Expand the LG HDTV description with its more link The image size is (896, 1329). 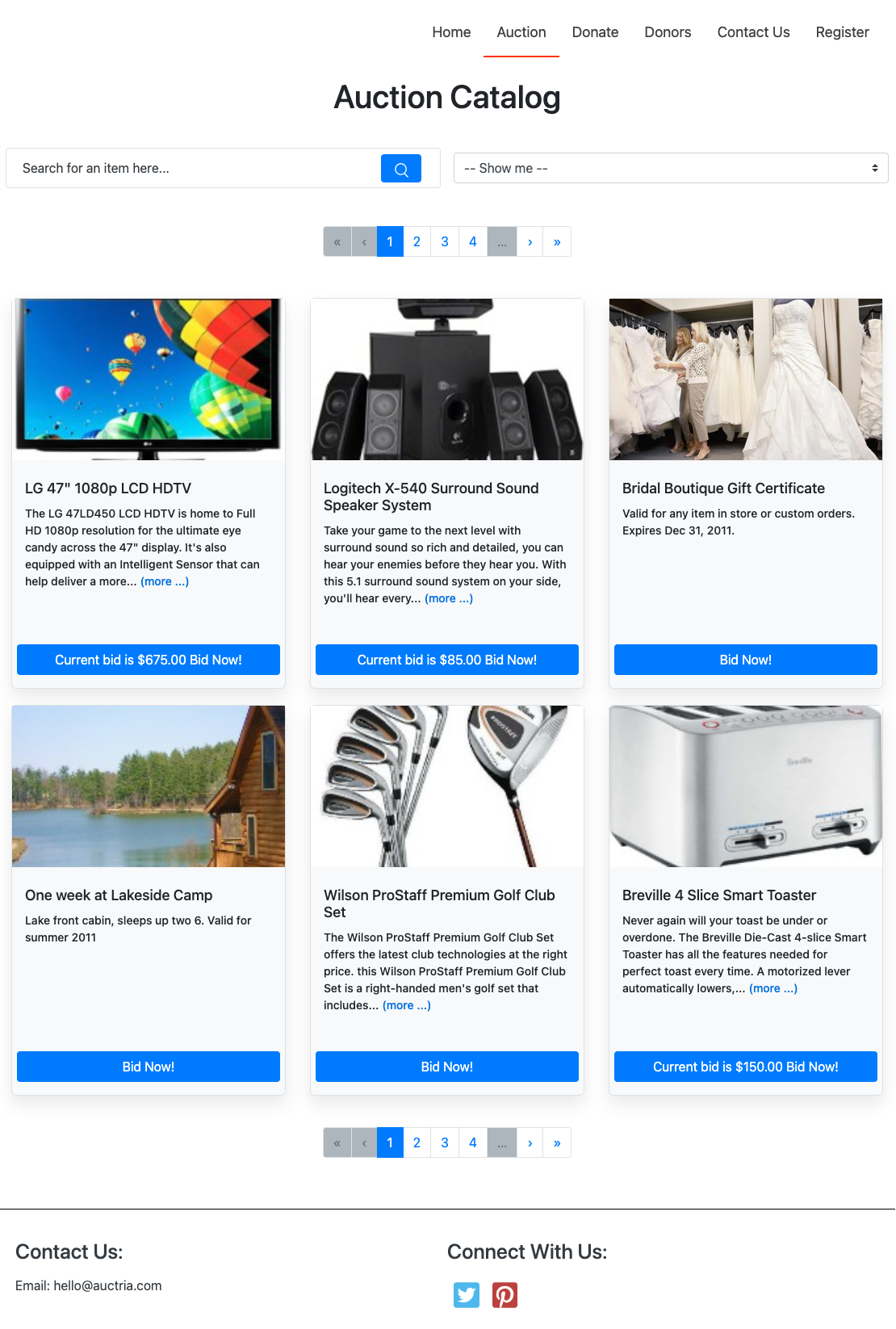[165, 581]
